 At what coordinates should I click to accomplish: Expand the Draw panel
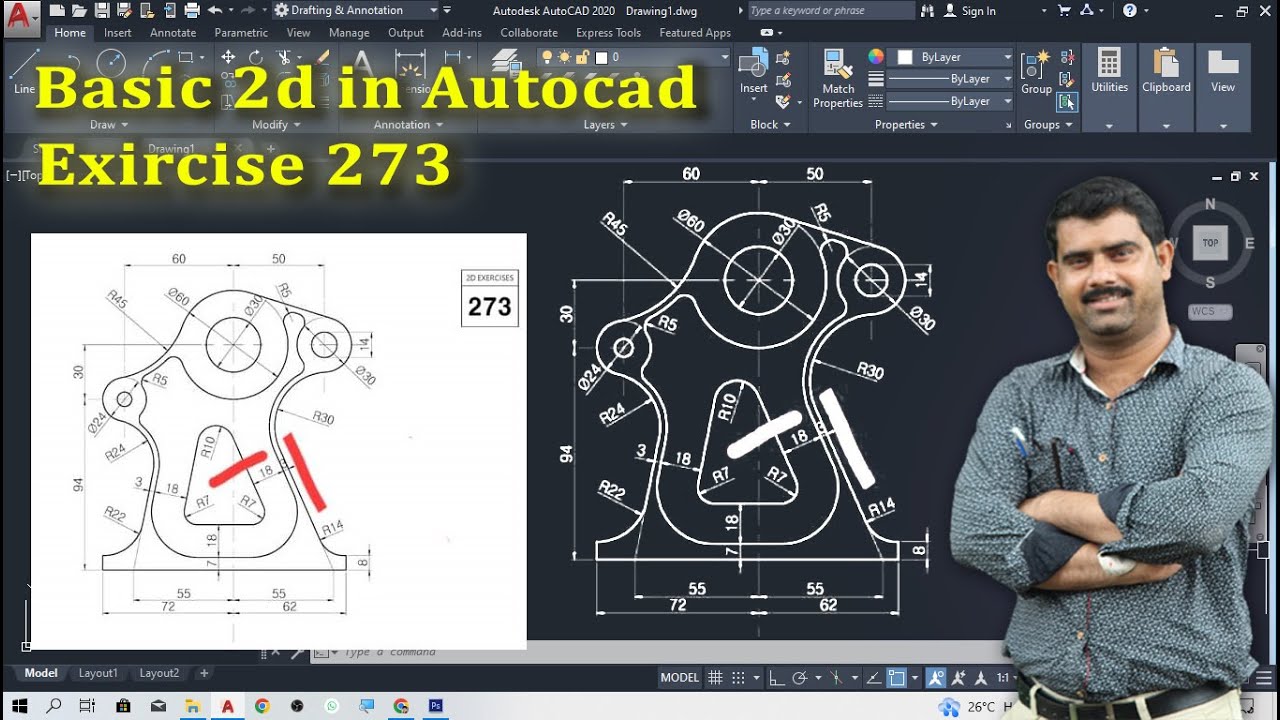click(109, 125)
